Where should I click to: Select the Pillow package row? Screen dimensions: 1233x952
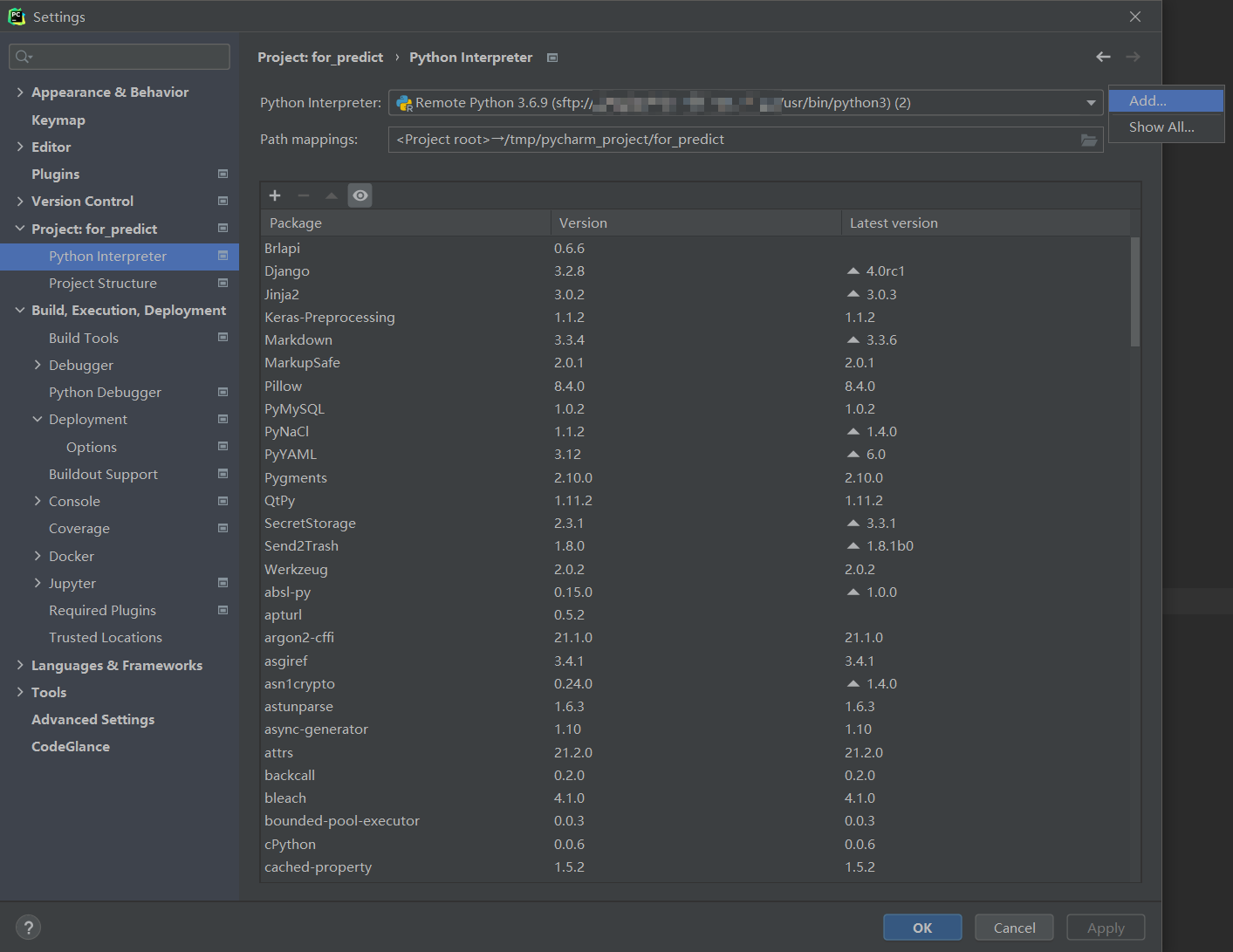695,386
